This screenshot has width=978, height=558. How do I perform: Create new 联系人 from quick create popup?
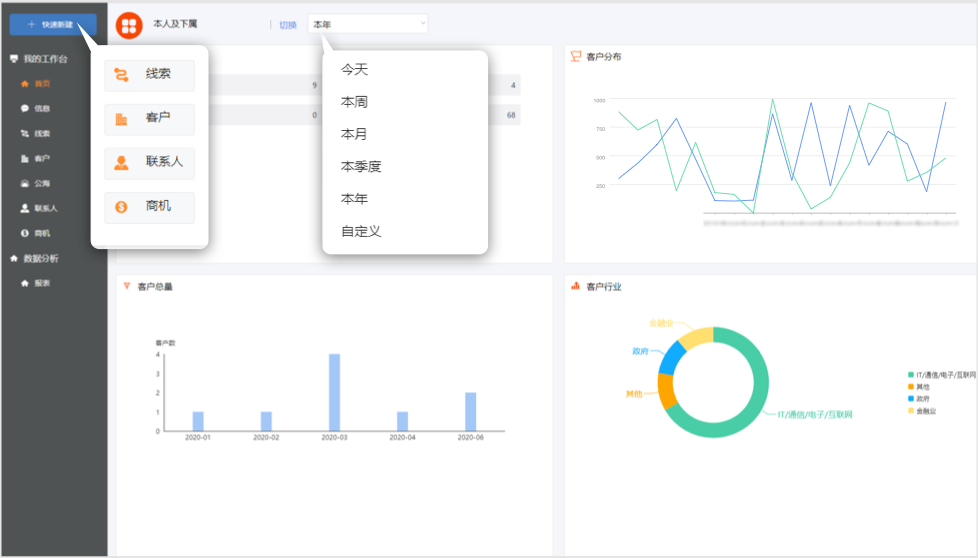(x=150, y=162)
